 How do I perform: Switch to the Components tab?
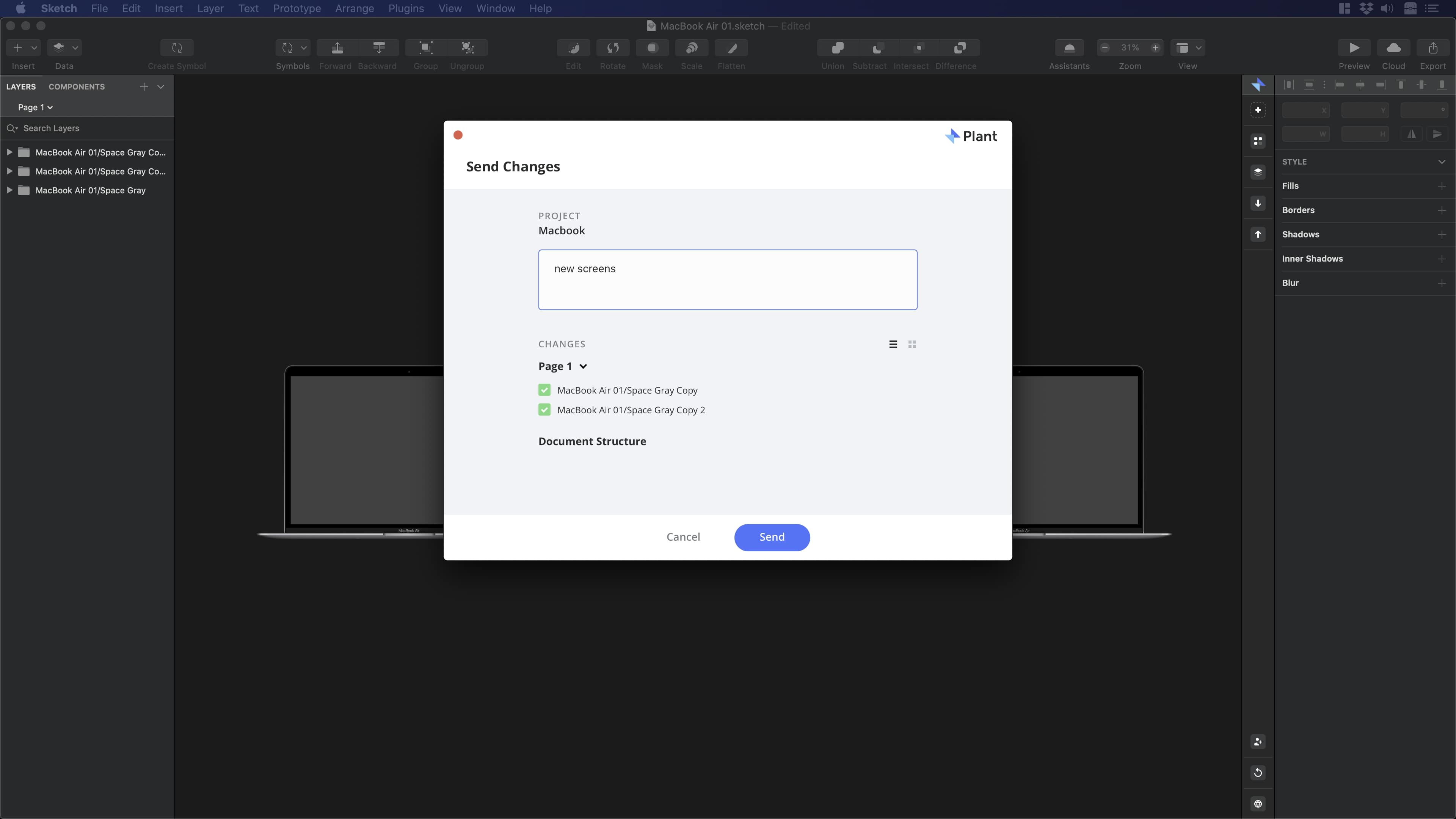click(76, 86)
